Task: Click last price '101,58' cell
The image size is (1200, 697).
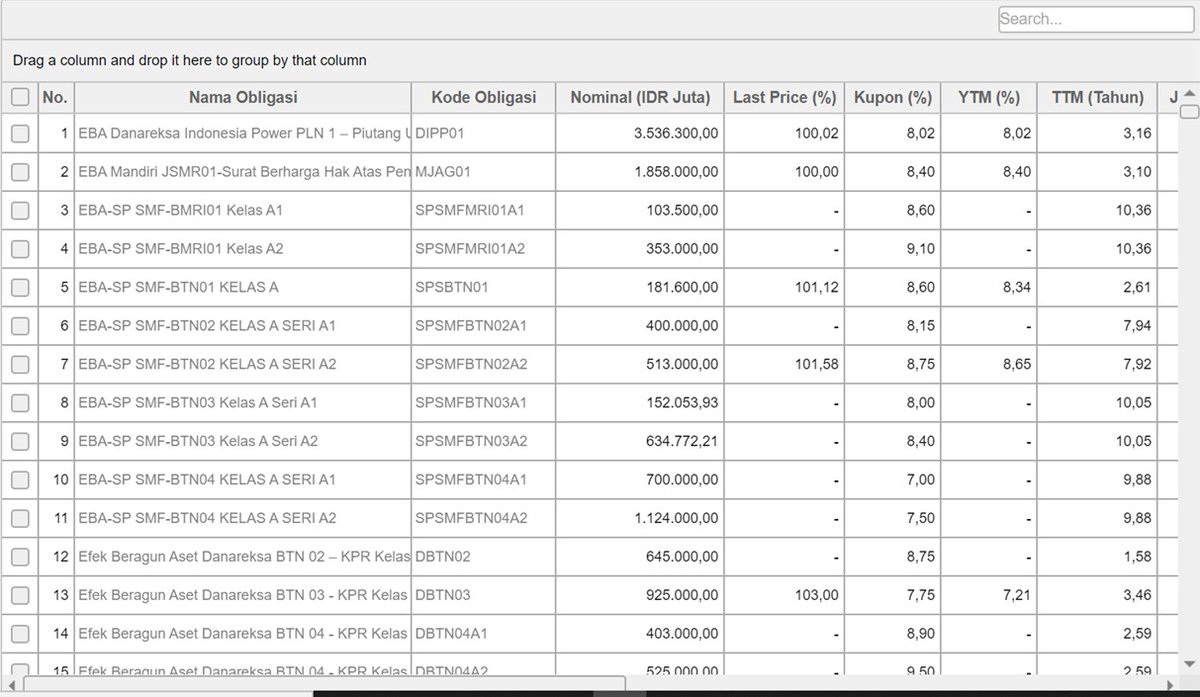Action: (x=785, y=364)
